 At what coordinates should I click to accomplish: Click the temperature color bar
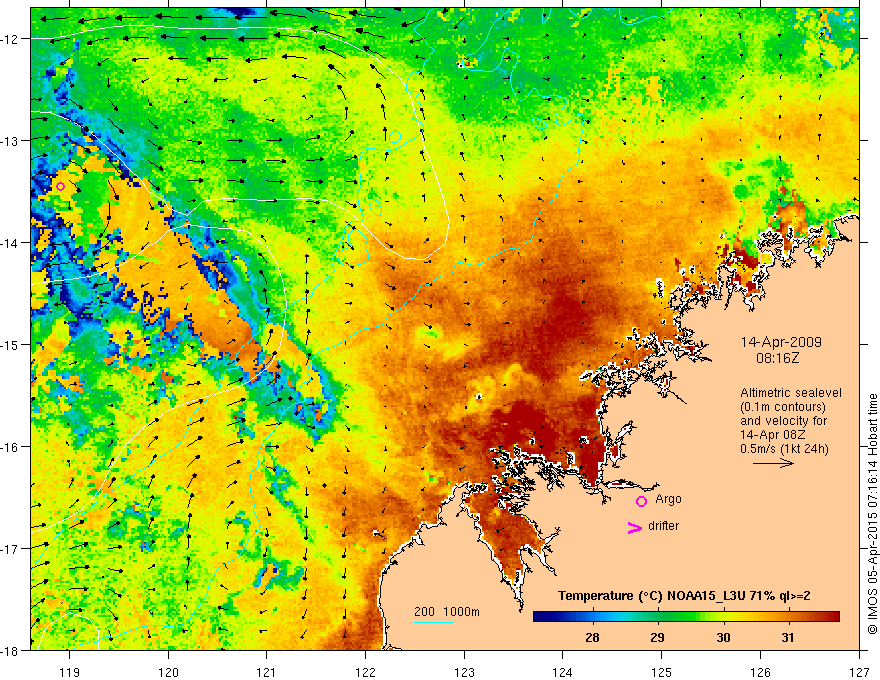(x=686, y=617)
